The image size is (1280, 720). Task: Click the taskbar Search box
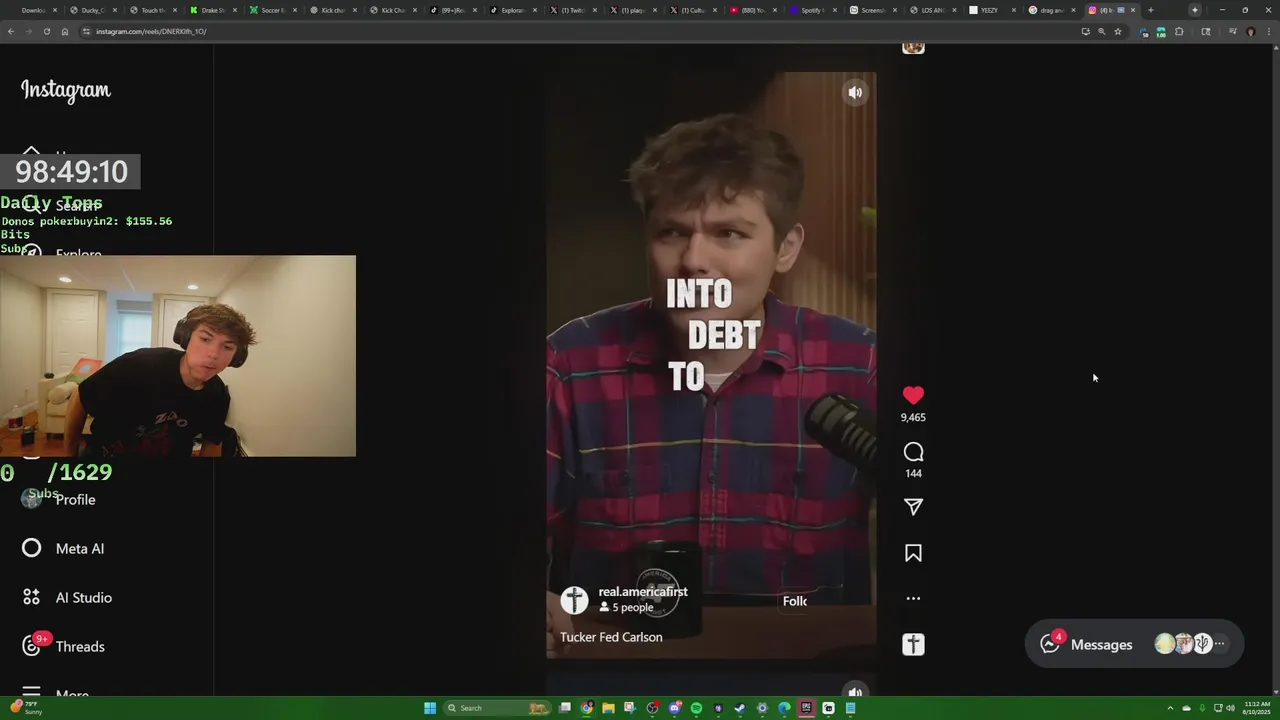click(497, 708)
